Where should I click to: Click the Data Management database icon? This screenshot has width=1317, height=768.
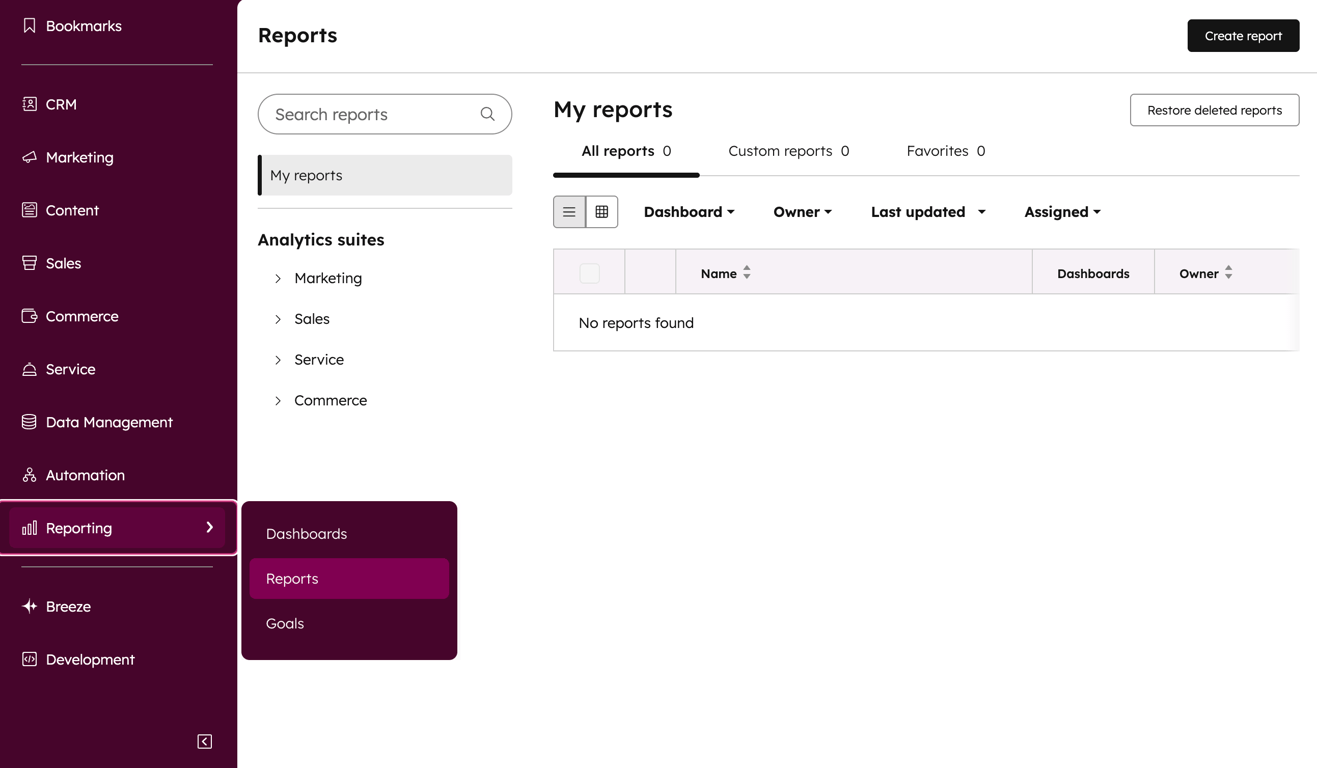(29, 422)
